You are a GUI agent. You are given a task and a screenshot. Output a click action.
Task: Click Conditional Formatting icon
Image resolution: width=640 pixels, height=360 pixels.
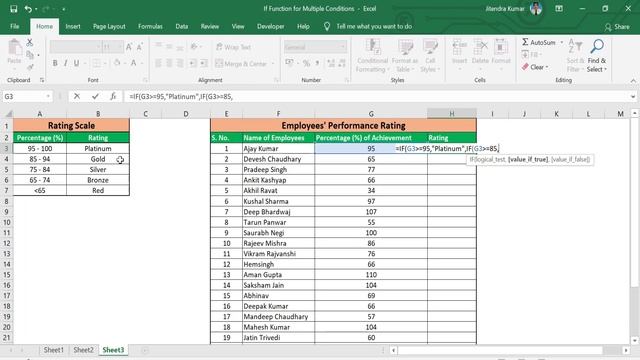tap(373, 47)
